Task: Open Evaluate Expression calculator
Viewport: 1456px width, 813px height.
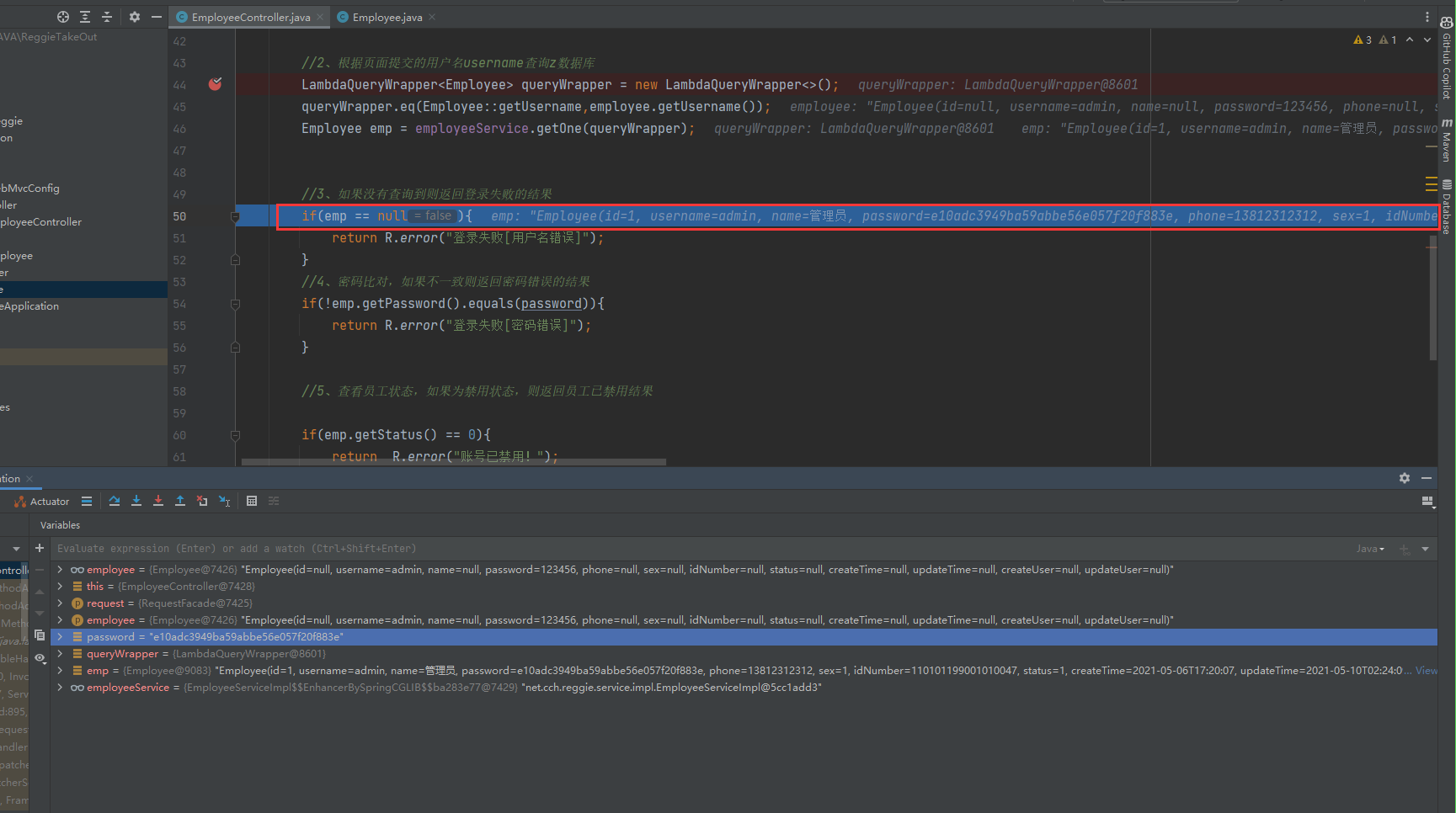Action: [x=252, y=501]
